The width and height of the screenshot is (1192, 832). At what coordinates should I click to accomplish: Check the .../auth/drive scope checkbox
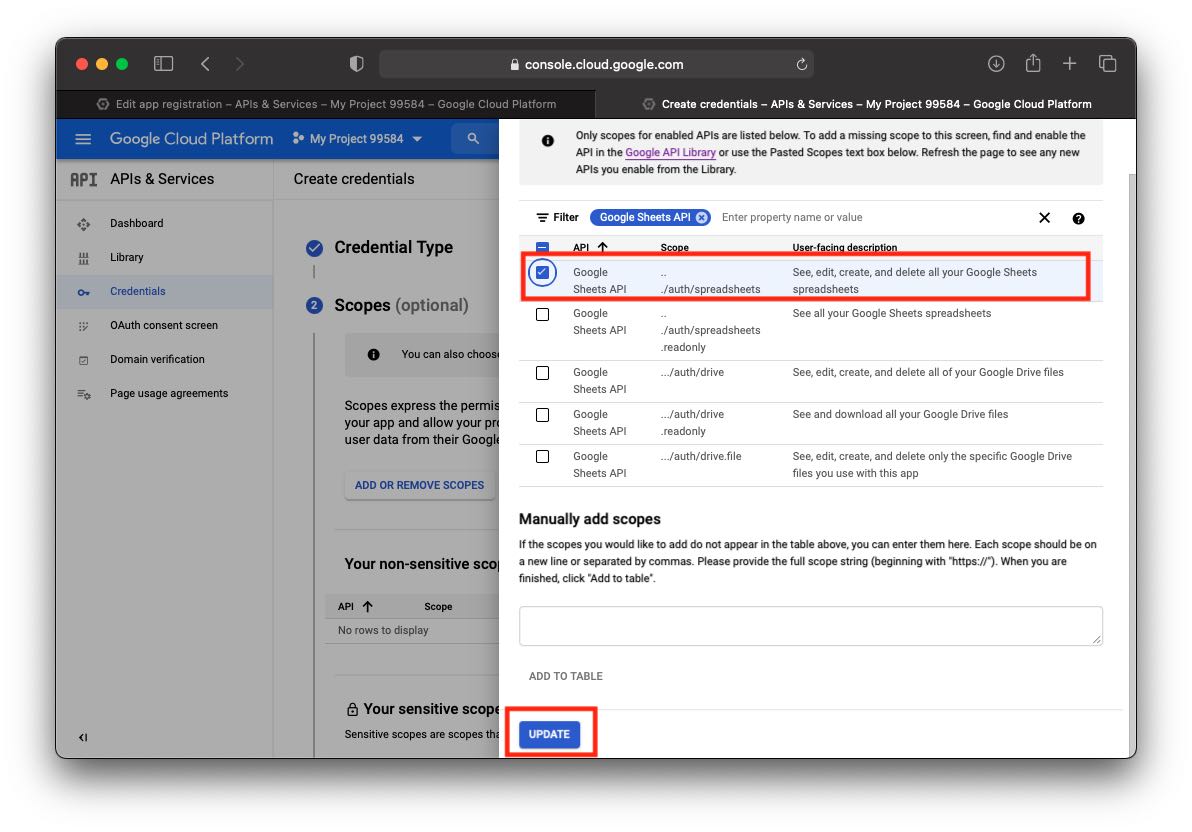542,373
